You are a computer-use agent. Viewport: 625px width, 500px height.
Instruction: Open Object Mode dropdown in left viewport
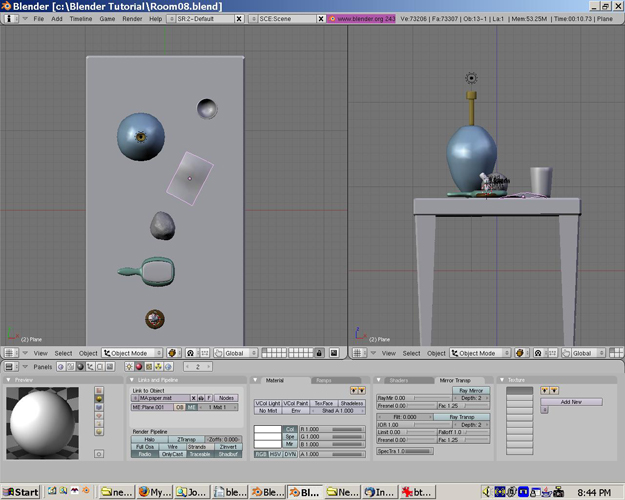(x=132, y=353)
